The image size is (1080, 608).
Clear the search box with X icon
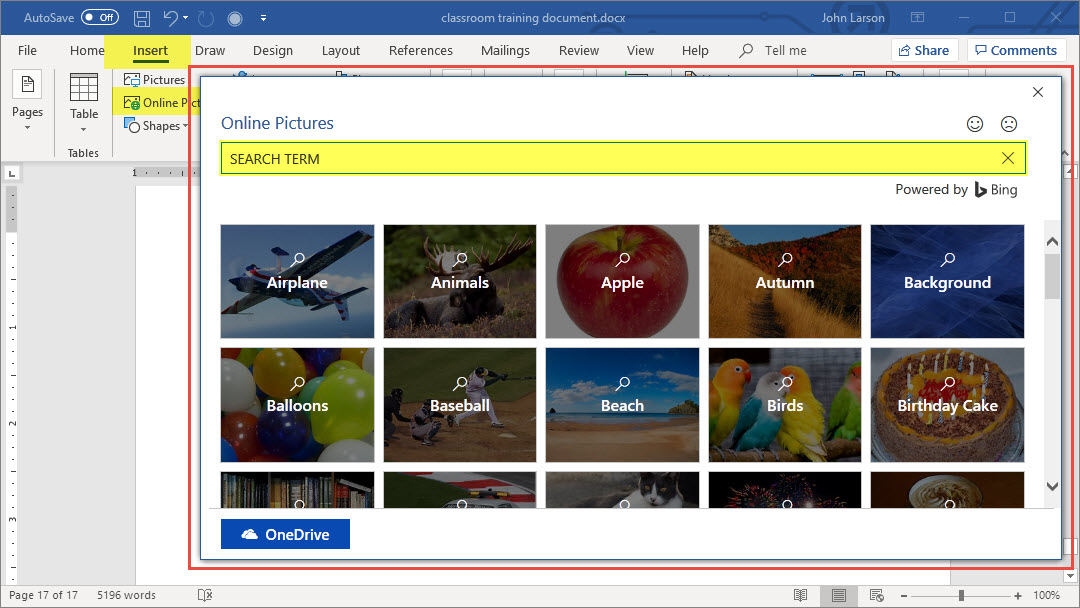[1008, 158]
